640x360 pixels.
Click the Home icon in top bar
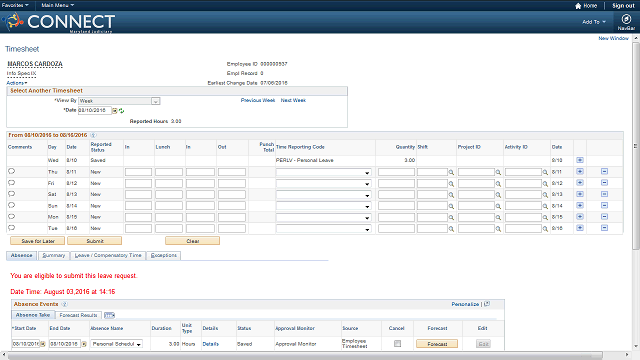(578, 6)
